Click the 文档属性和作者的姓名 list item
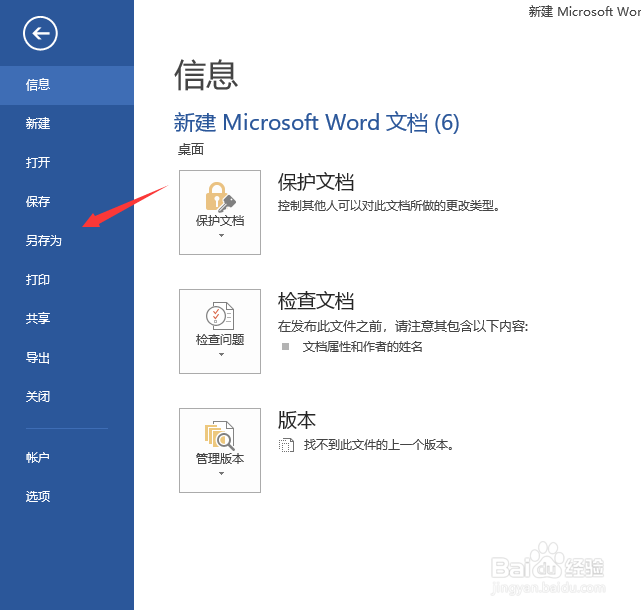The height and width of the screenshot is (610, 641). coord(363,347)
